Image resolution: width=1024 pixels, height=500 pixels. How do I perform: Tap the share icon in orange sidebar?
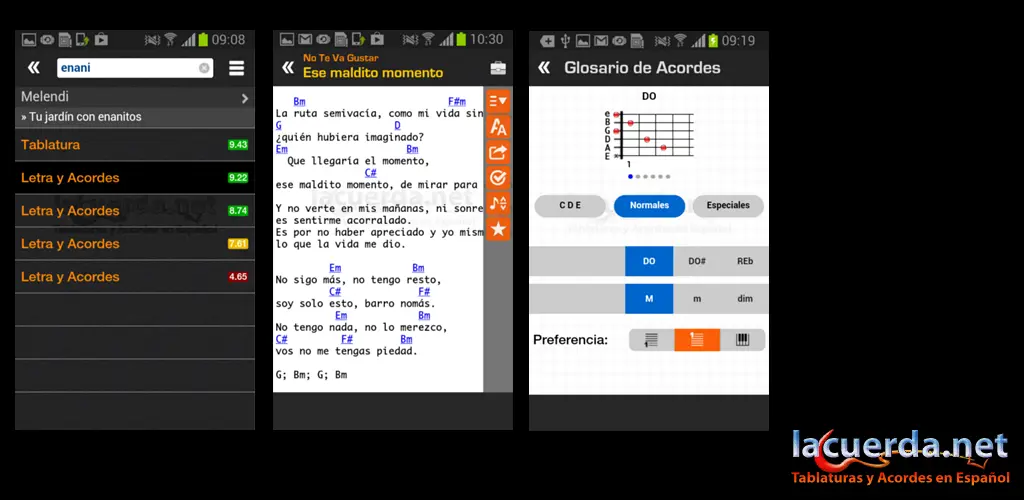pyautogui.click(x=498, y=152)
